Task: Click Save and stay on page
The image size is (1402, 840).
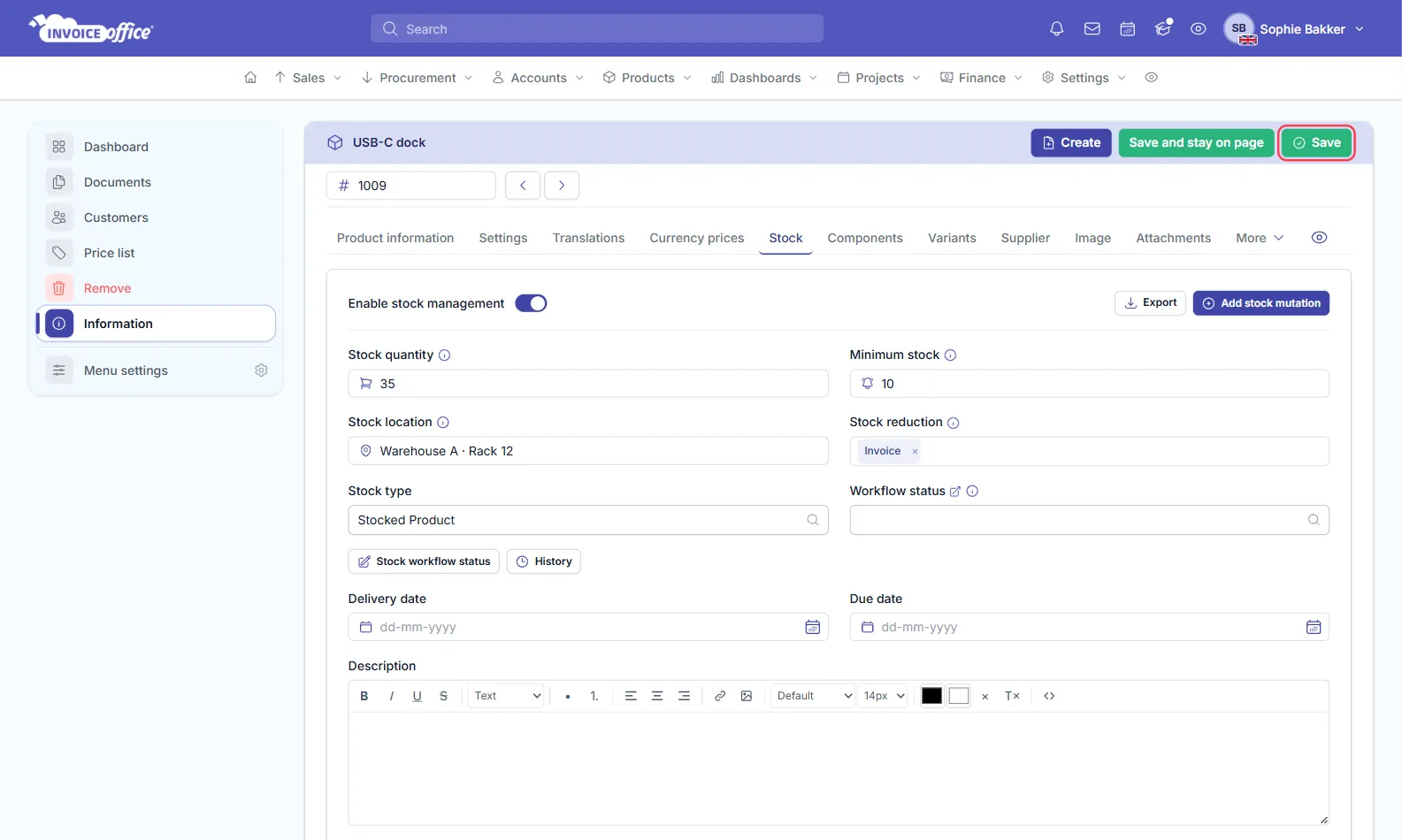Action: click(x=1196, y=143)
